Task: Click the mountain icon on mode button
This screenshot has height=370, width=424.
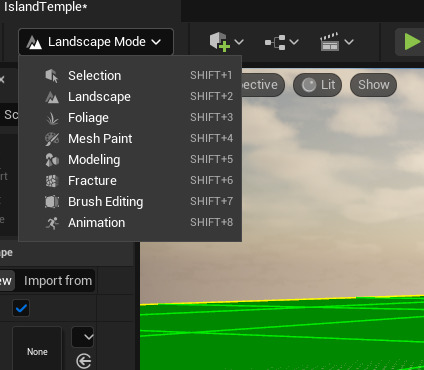Action: pyautogui.click(x=34, y=42)
